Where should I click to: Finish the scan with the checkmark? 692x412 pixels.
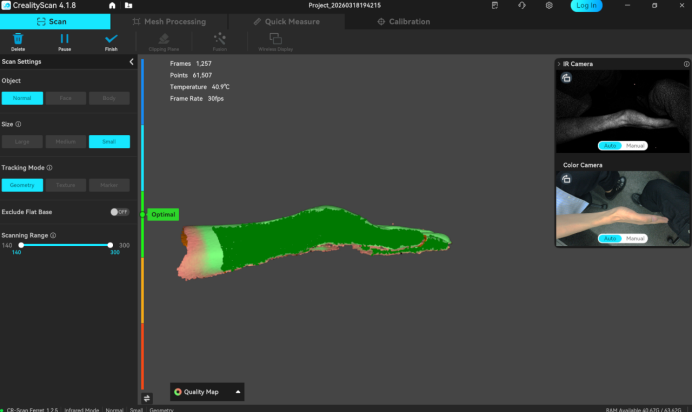point(111,40)
